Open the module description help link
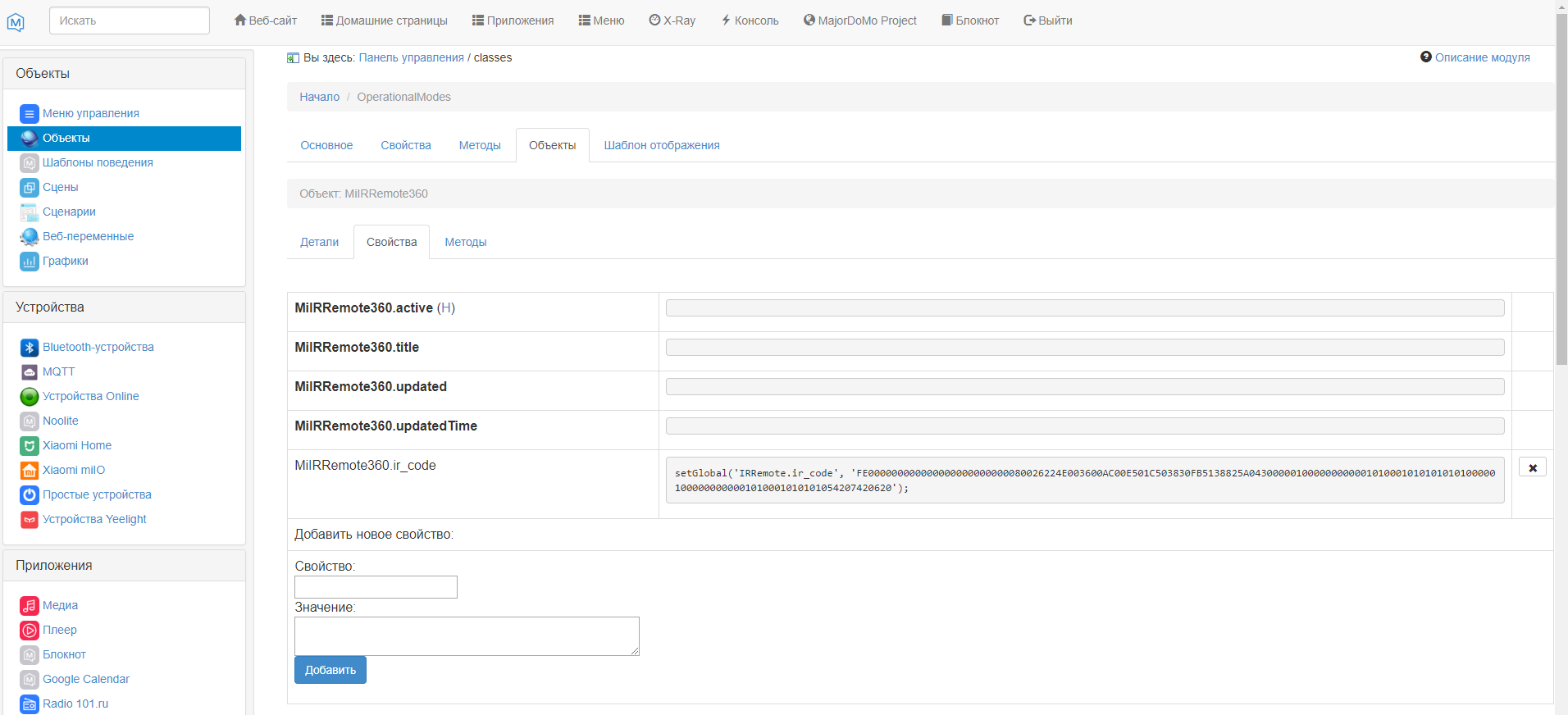This screenshot has height=715, width=1568. [1481, 57]
